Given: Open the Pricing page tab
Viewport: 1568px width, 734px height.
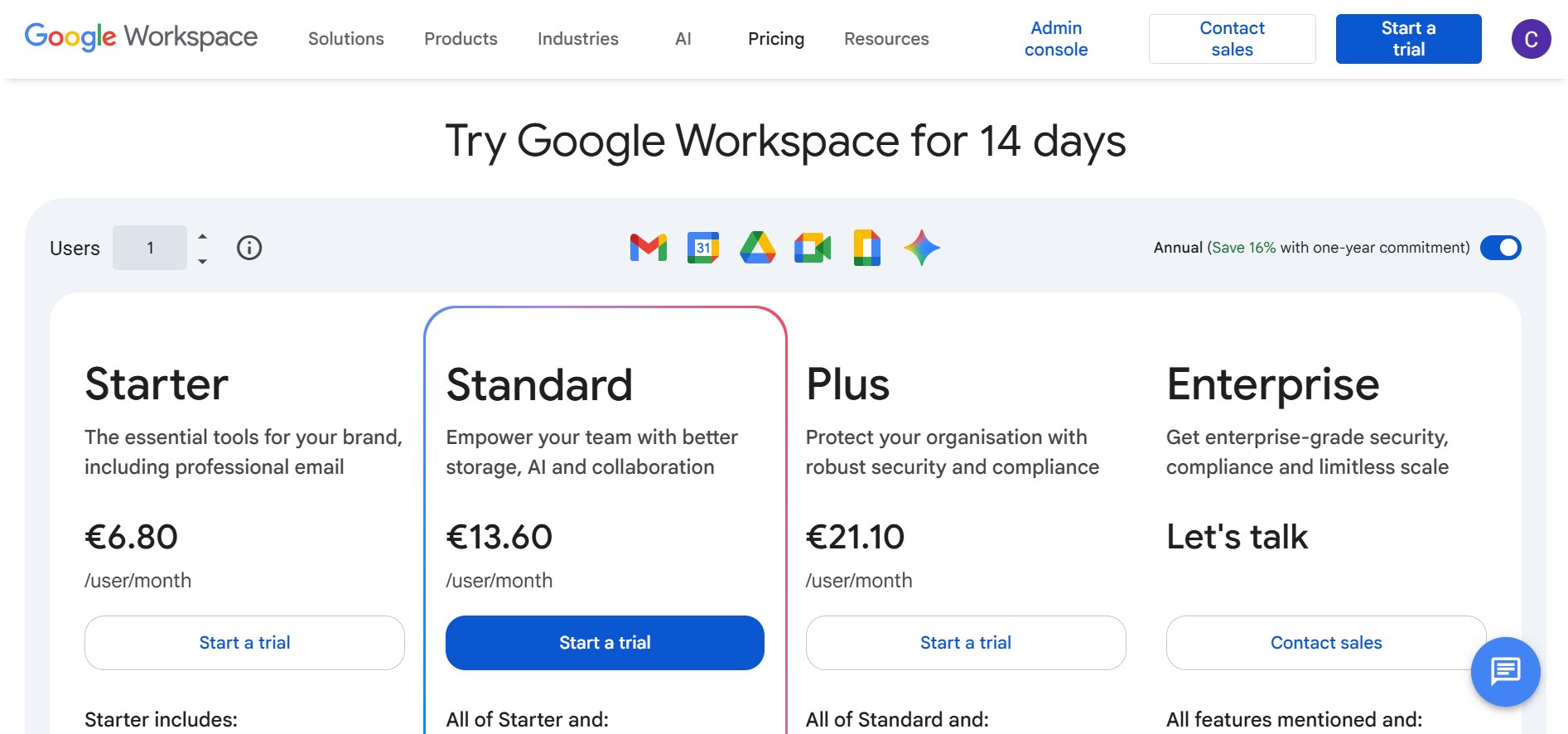Looking at the screenshot, I should point(776,39).
